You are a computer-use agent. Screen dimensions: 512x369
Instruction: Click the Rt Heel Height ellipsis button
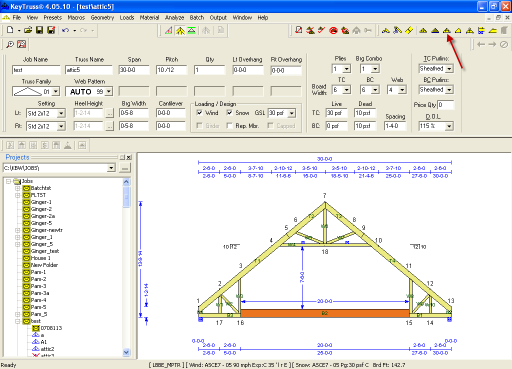click(x=109, y=126)
